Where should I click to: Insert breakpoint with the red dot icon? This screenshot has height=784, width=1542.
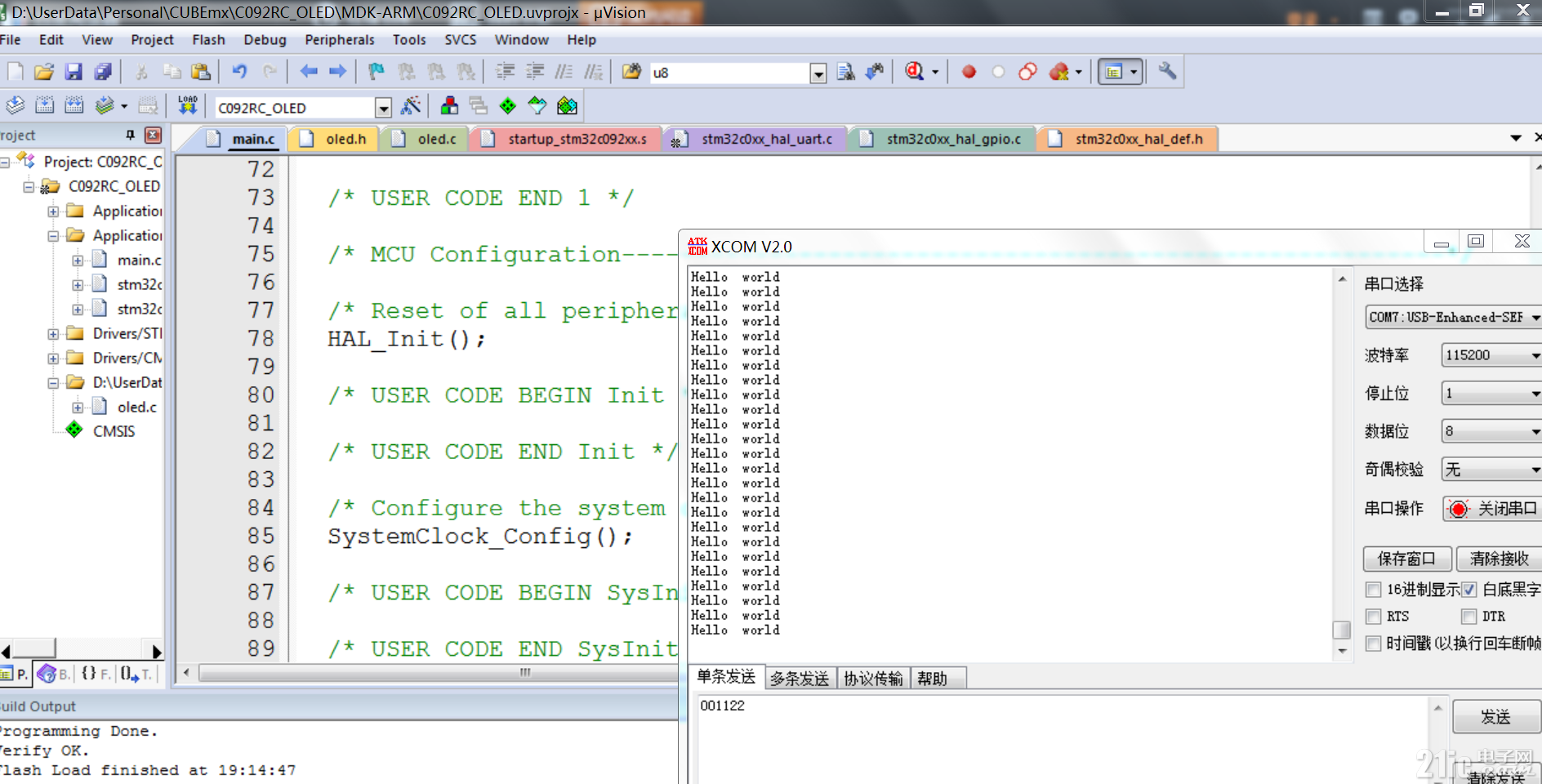pyautogui.click(x=969, y=72)
